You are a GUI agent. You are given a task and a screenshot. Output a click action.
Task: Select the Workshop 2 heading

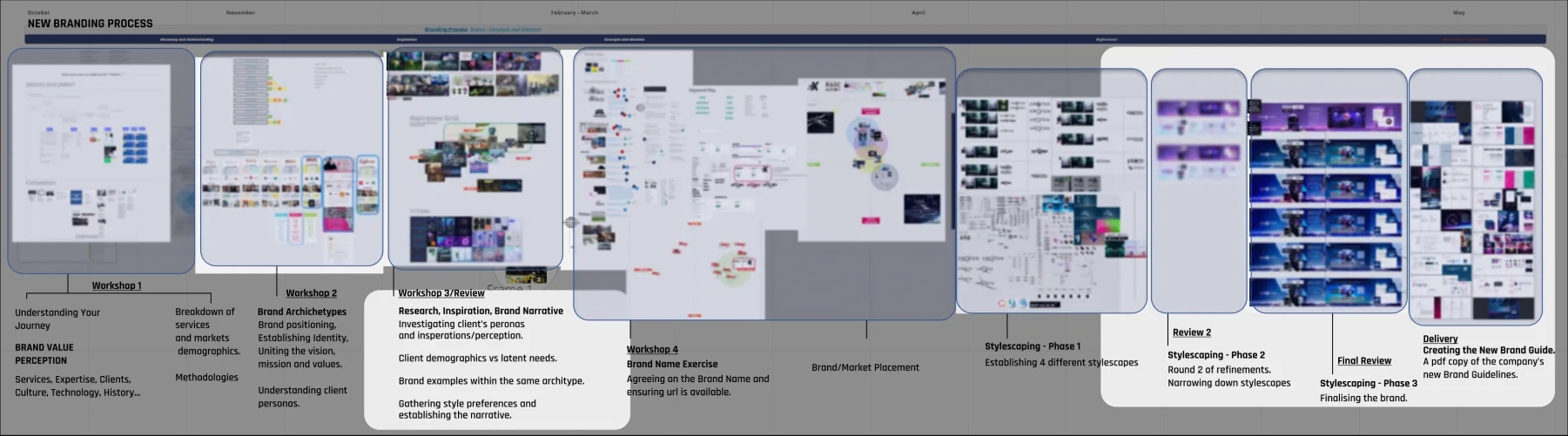(x=311, y=293)
